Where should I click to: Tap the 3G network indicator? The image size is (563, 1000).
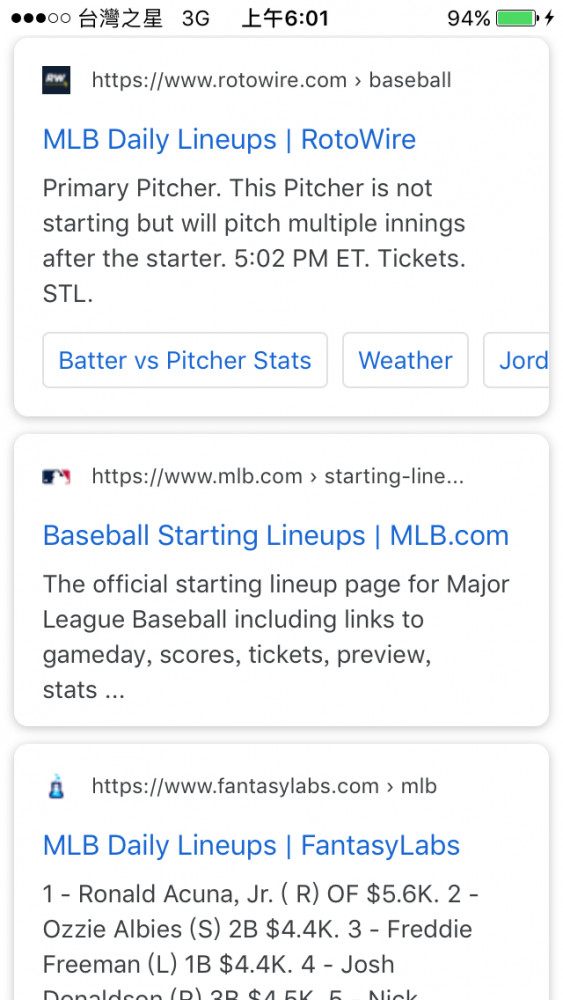click(x=196, y=18)
